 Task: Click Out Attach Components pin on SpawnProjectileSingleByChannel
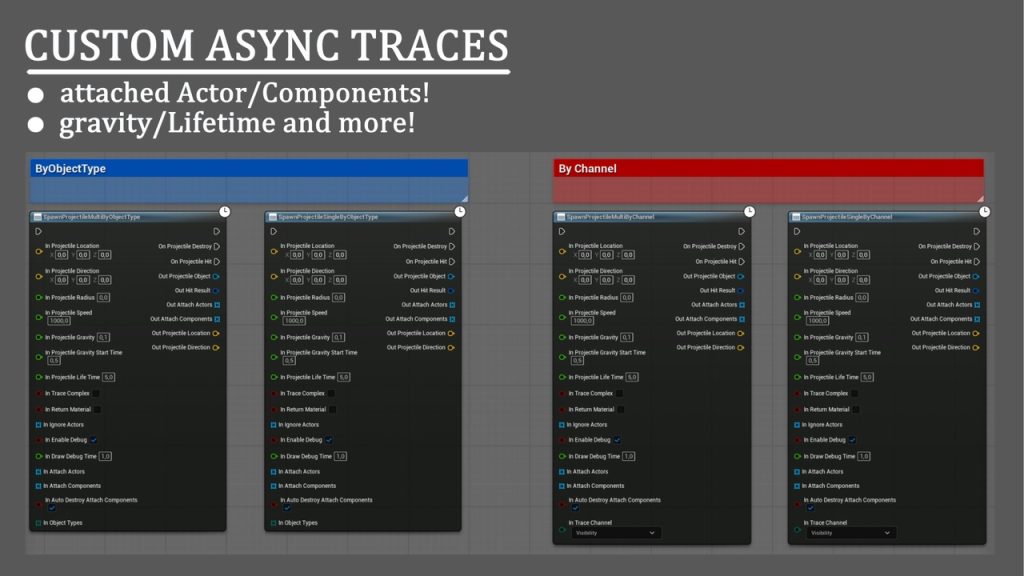(x=975, y=319)
